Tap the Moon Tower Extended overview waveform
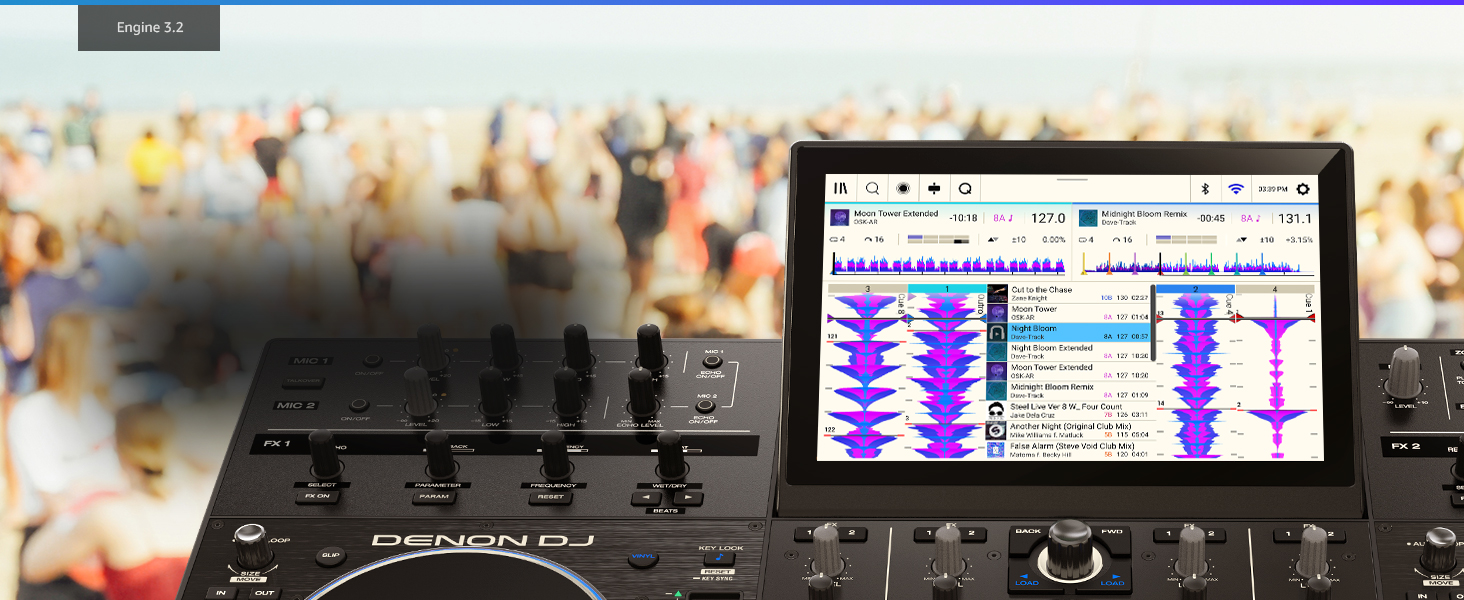Screen dimensions: 1464x600 (949, 264)
